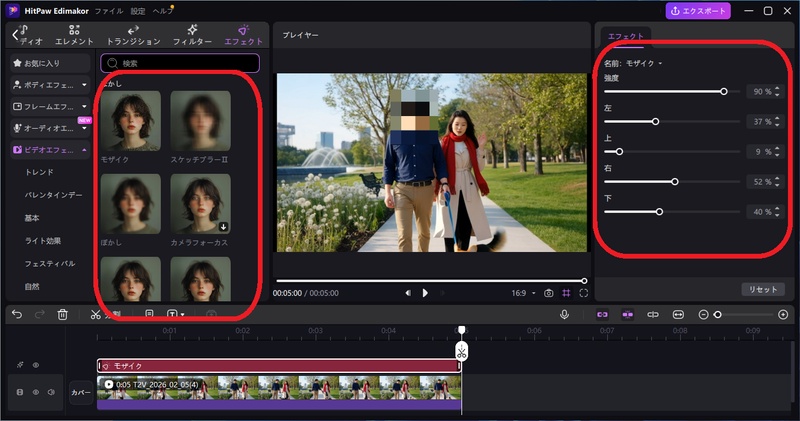Fit timeline to window width icon

678,314
